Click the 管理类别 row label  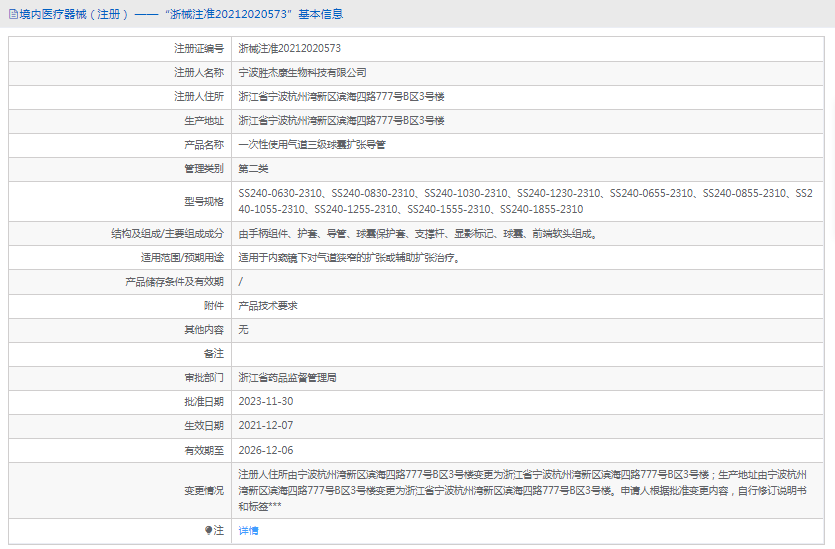tap(204, 169)
